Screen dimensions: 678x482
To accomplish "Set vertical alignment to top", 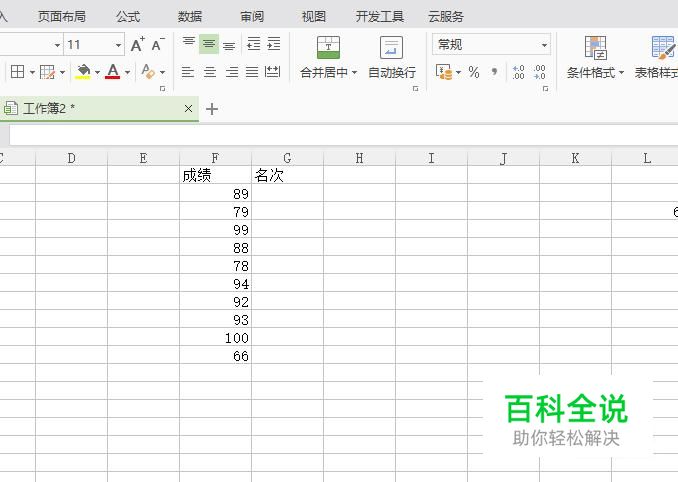I will click(x=189, y=43).
